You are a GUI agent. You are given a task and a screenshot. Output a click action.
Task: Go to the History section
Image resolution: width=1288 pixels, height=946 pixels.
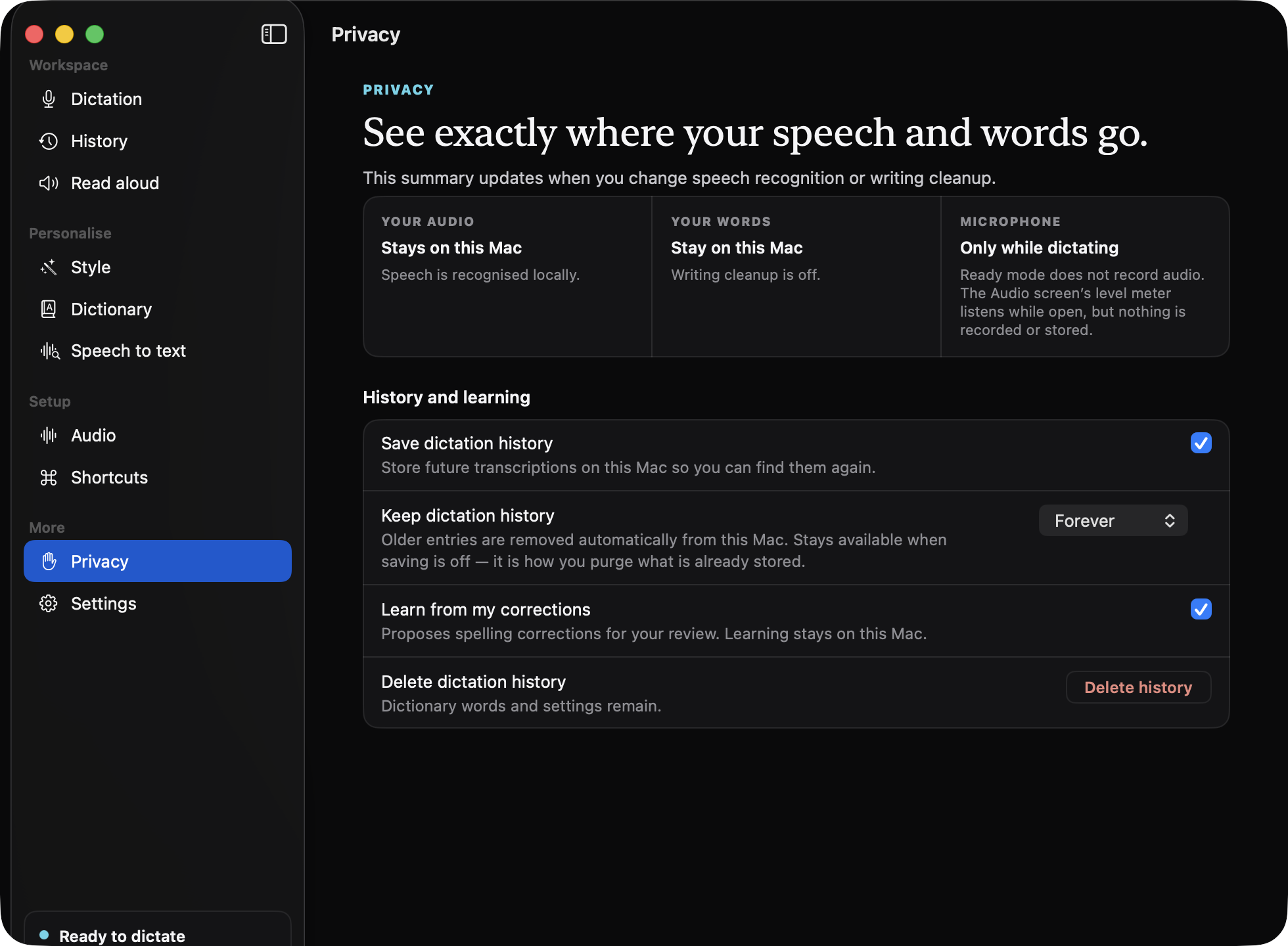(158, 141)
